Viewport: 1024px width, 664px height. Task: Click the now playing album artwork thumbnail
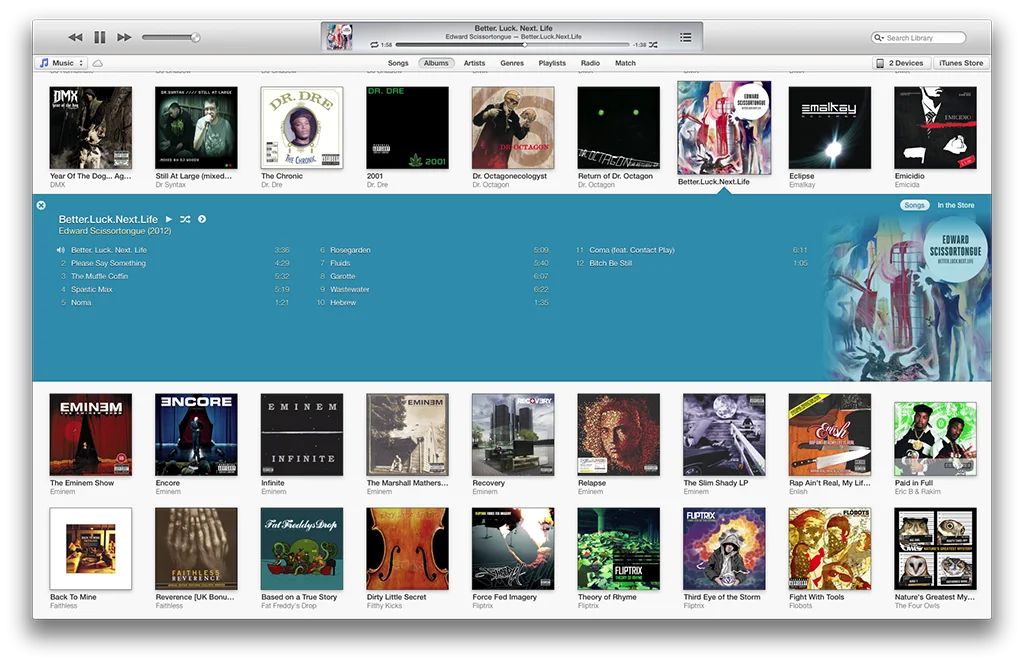(x=339, y=37)
